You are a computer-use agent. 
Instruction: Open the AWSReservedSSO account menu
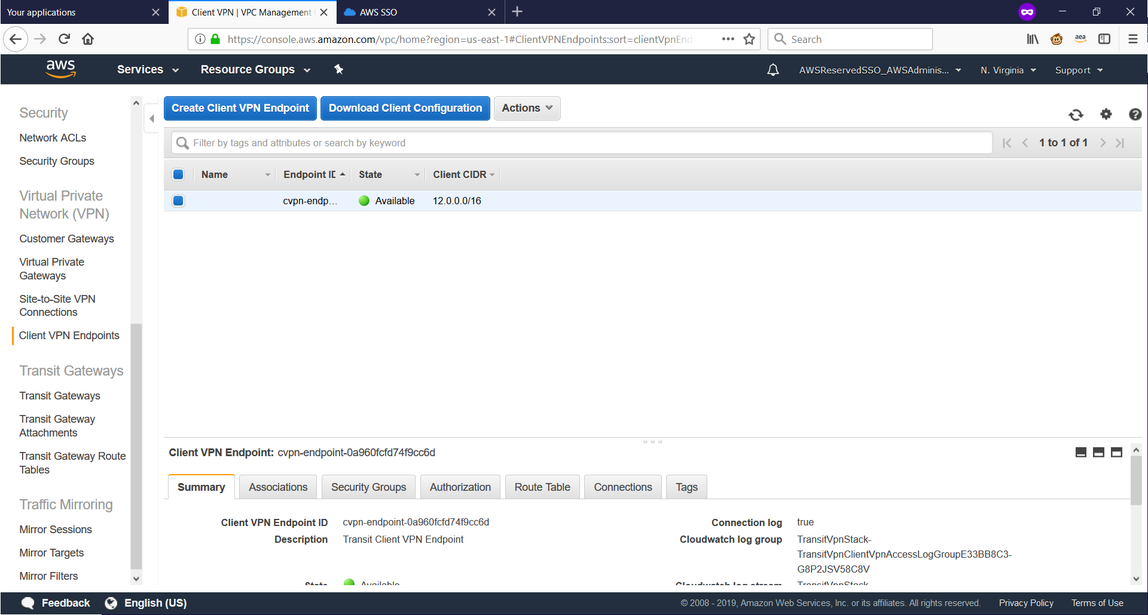(x=880, y=70)
